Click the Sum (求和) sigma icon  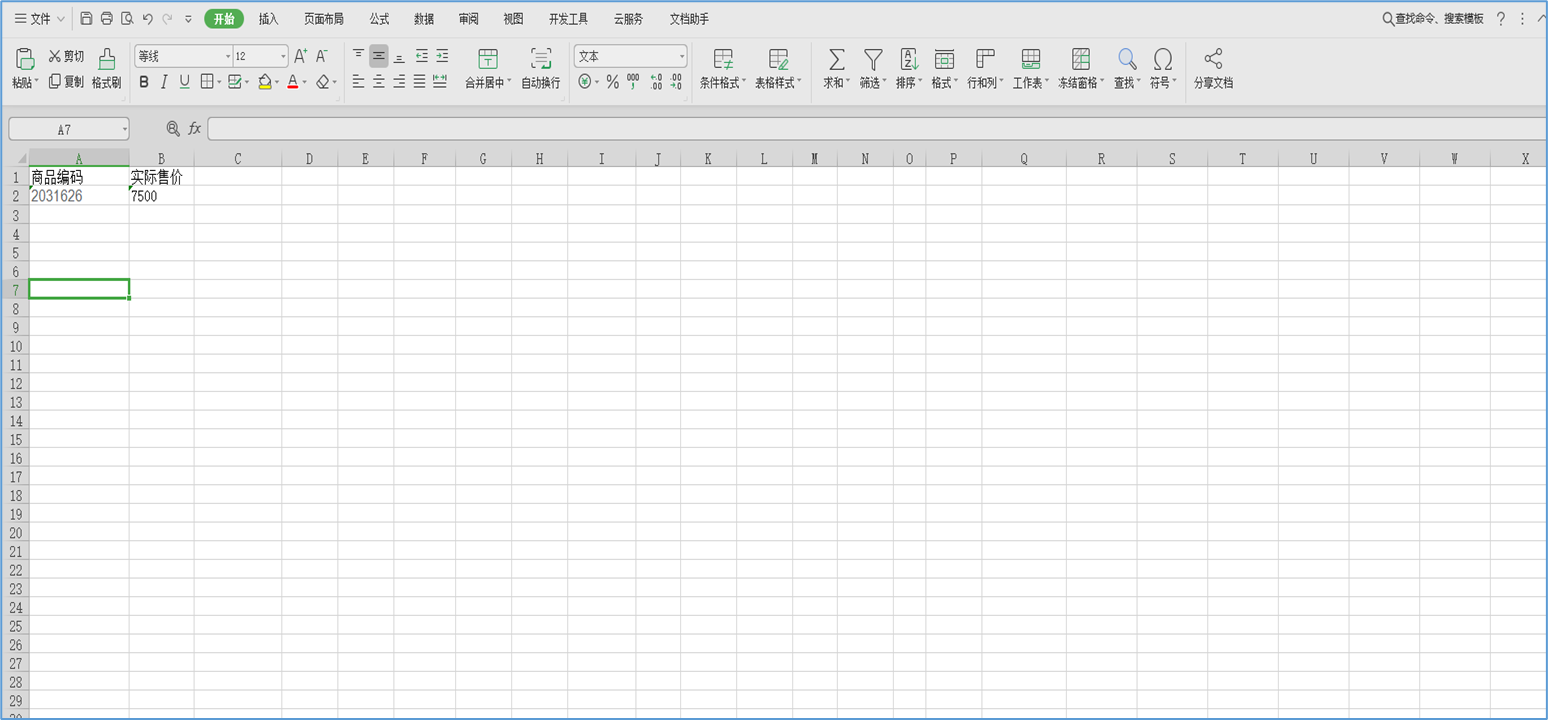point(836,59)
